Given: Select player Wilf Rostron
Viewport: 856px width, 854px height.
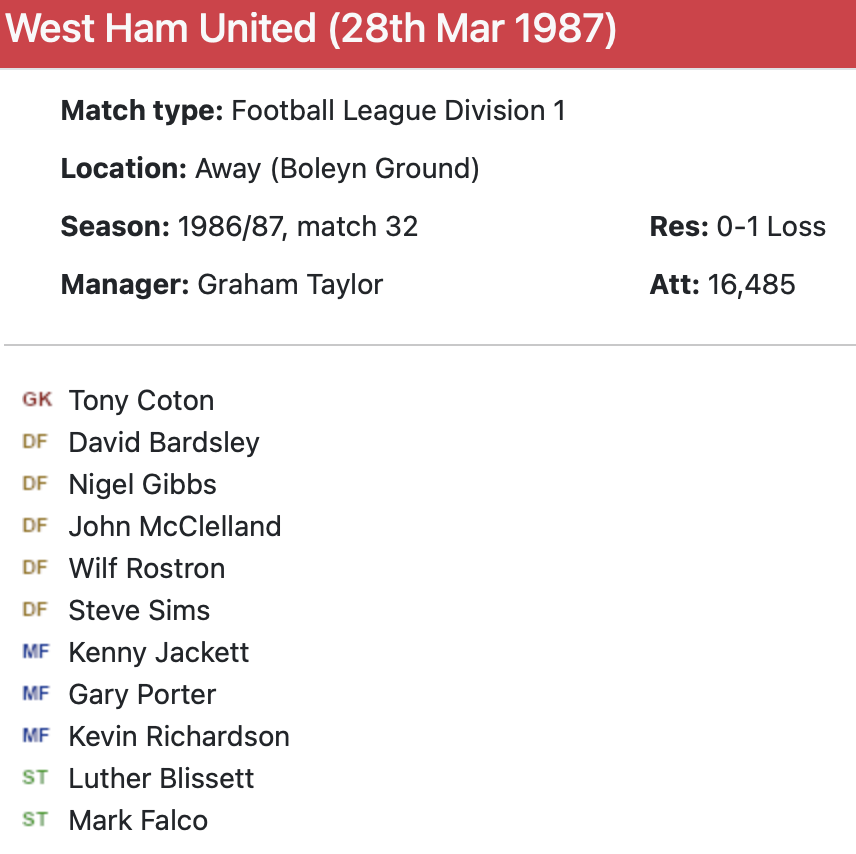Looking at the screenshot, I should point(146,569).
